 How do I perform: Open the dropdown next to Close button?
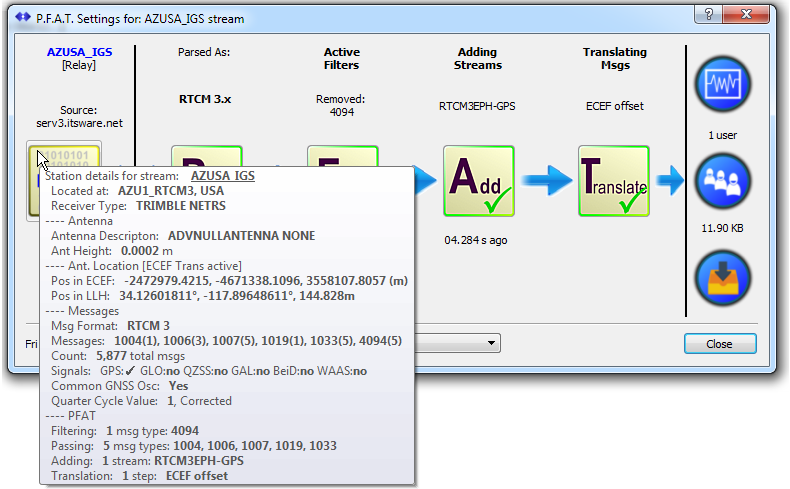pyautogui.click(x=491, y=343)
